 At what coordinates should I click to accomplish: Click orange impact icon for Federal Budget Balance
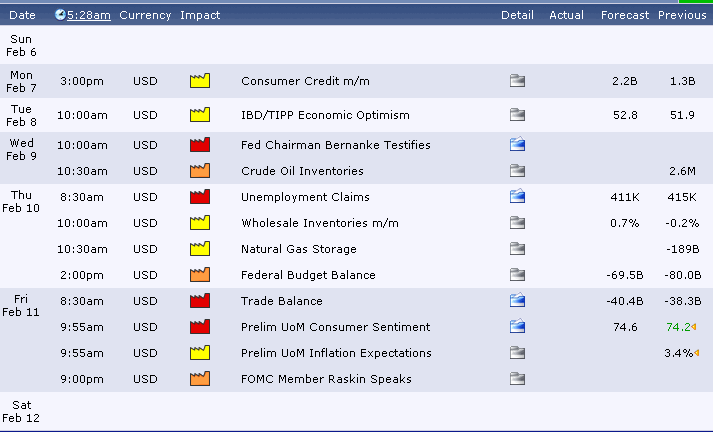point(200,275)
